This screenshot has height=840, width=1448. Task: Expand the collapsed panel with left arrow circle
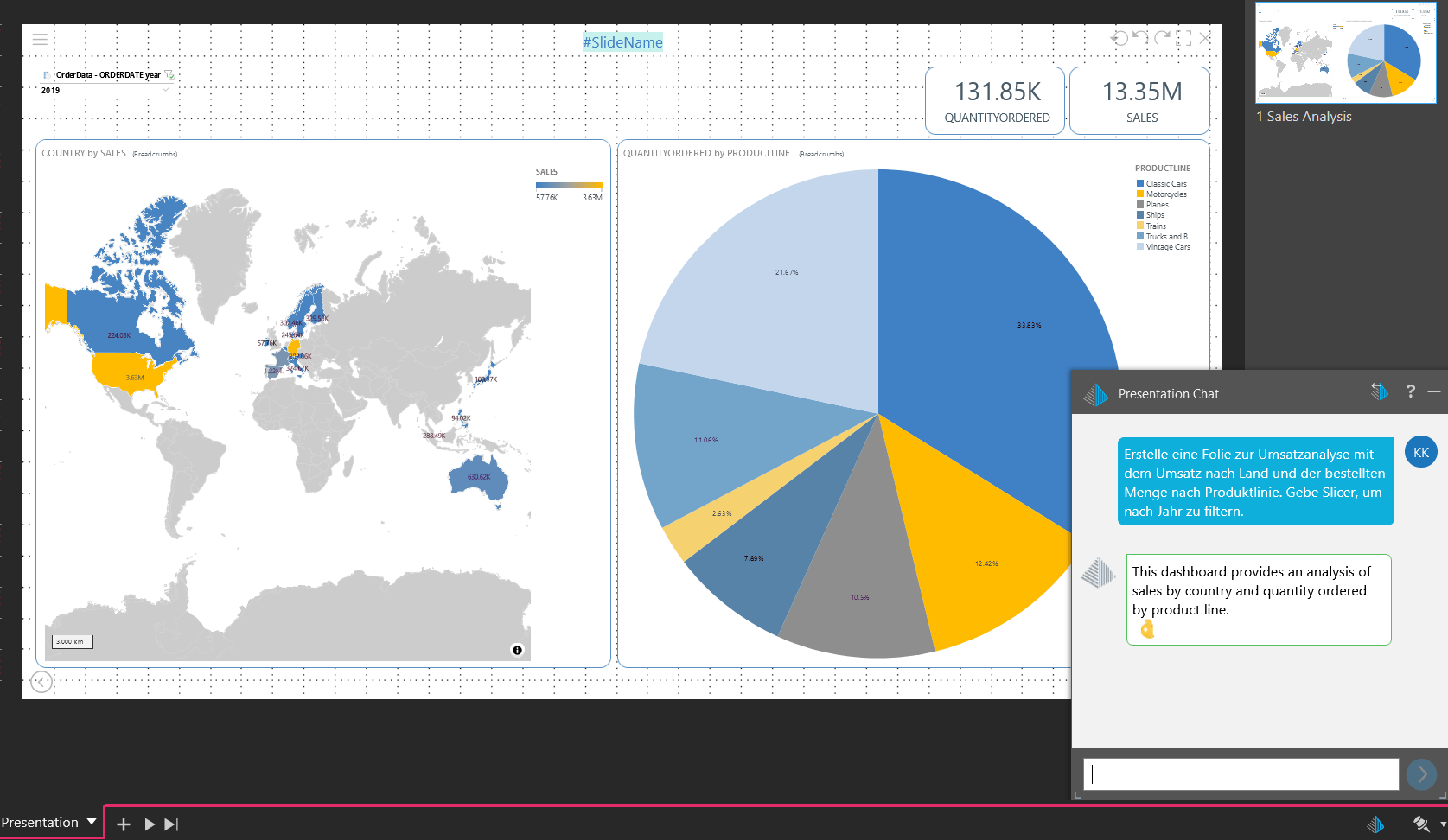[41, 682]
